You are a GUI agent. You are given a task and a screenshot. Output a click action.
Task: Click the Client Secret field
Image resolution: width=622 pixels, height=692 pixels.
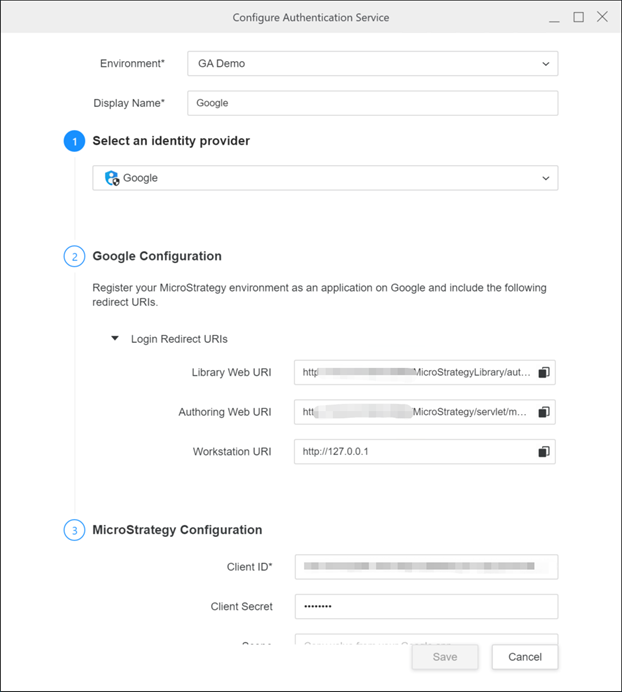[425, 607]
